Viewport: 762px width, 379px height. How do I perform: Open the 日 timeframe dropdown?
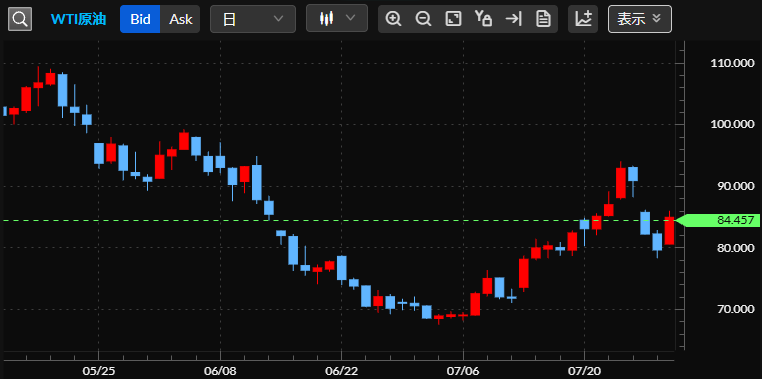[253, 19]
